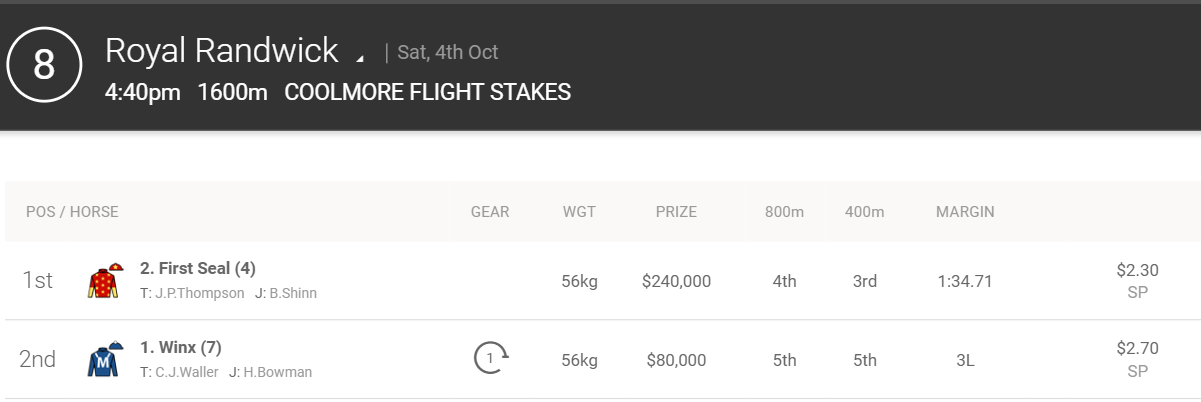The height and width of the screenshot is (402, 1201).
Task: Open the Royal Randwick venue title
Action: (222, 50)
